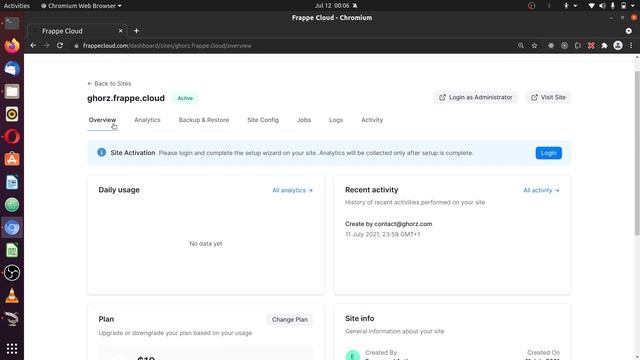Open OBS Studio from the dock
The height and width of the screenshot is (360, 640).
[12, 273]
